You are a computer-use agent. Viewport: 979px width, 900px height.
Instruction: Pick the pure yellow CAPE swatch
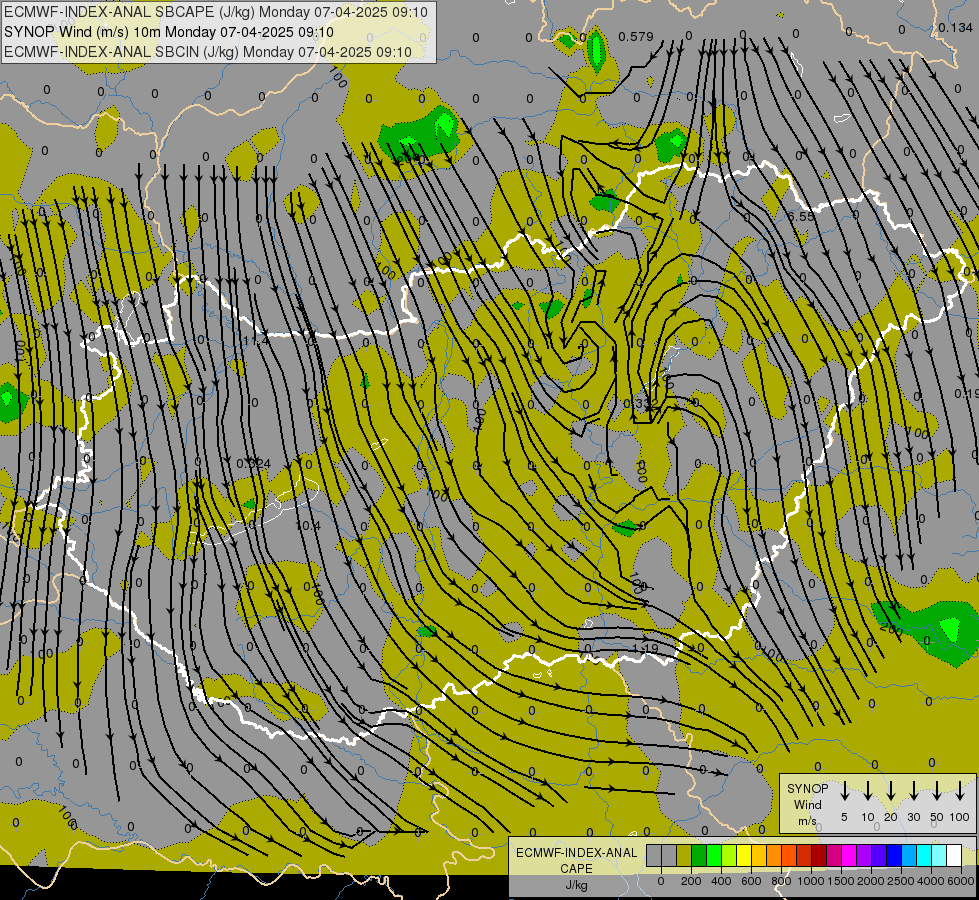(744, 855)
